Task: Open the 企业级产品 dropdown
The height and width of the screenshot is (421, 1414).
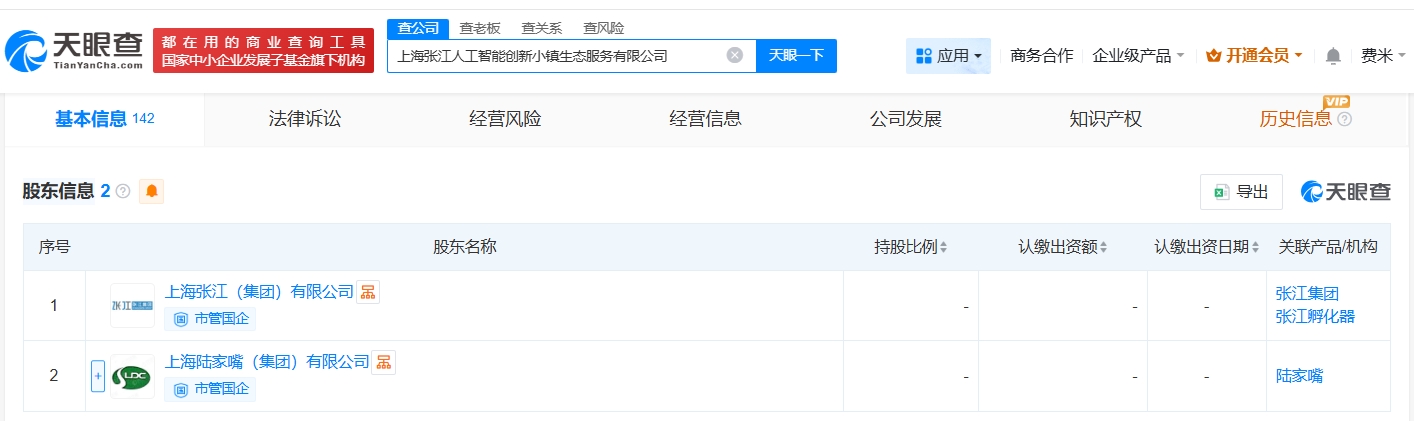Action: 1138,56
